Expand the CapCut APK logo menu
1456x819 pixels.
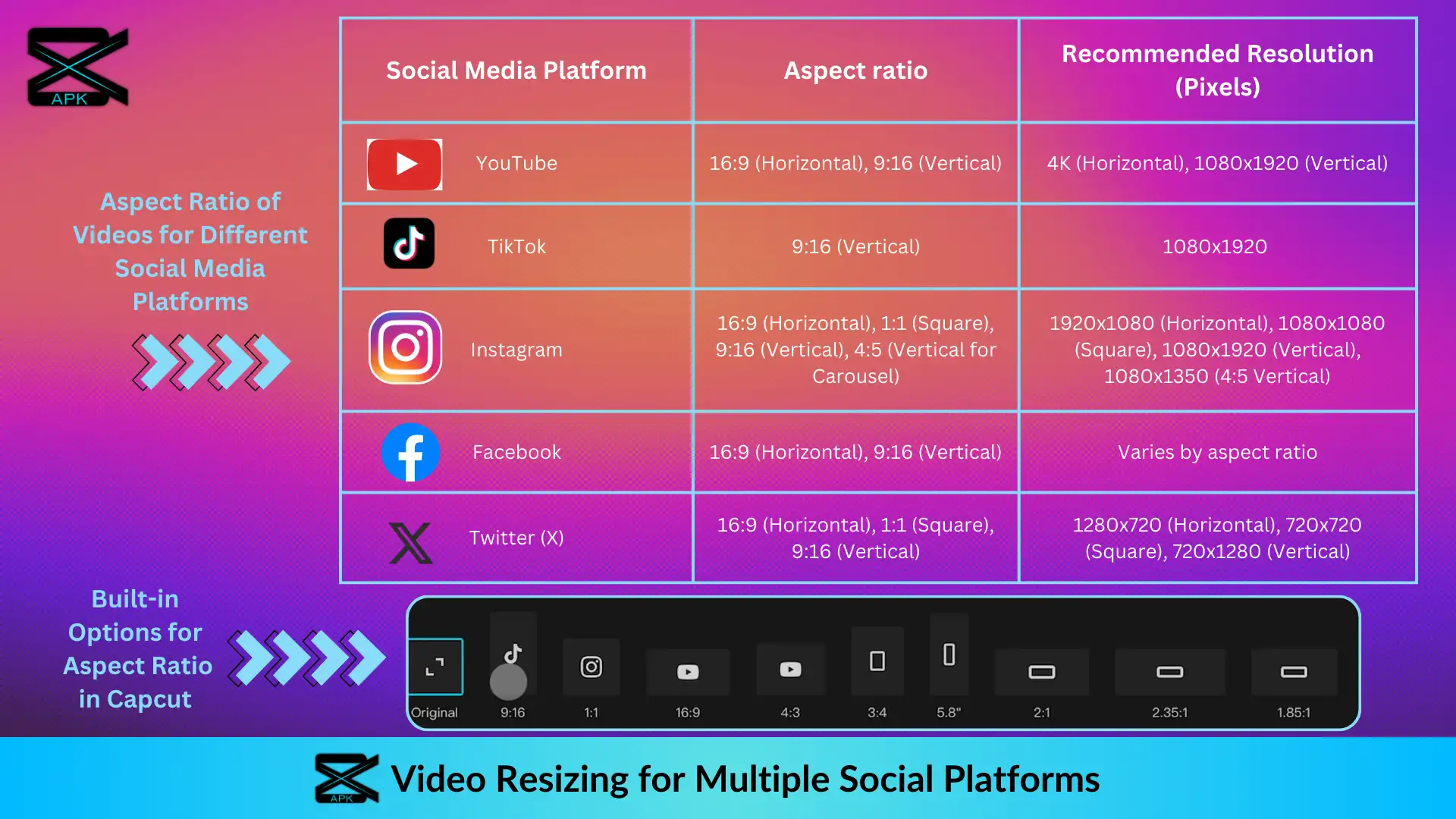point(75,65)
